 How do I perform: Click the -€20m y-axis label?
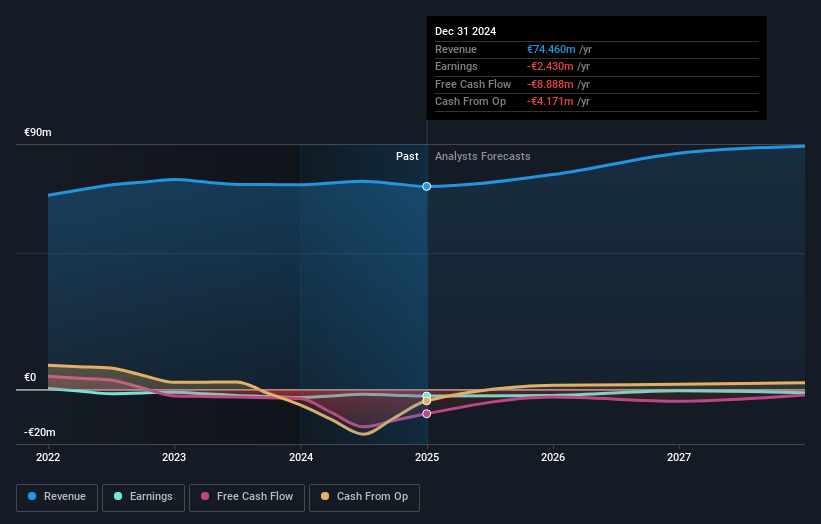(x=39, y=432)
